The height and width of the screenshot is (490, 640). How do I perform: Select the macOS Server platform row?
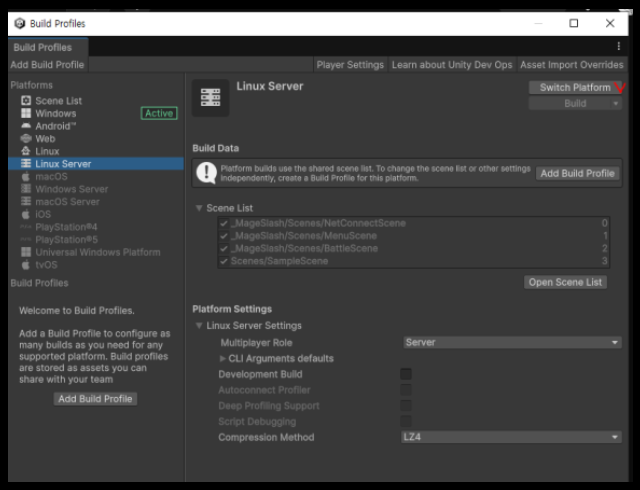click(96, 201)
